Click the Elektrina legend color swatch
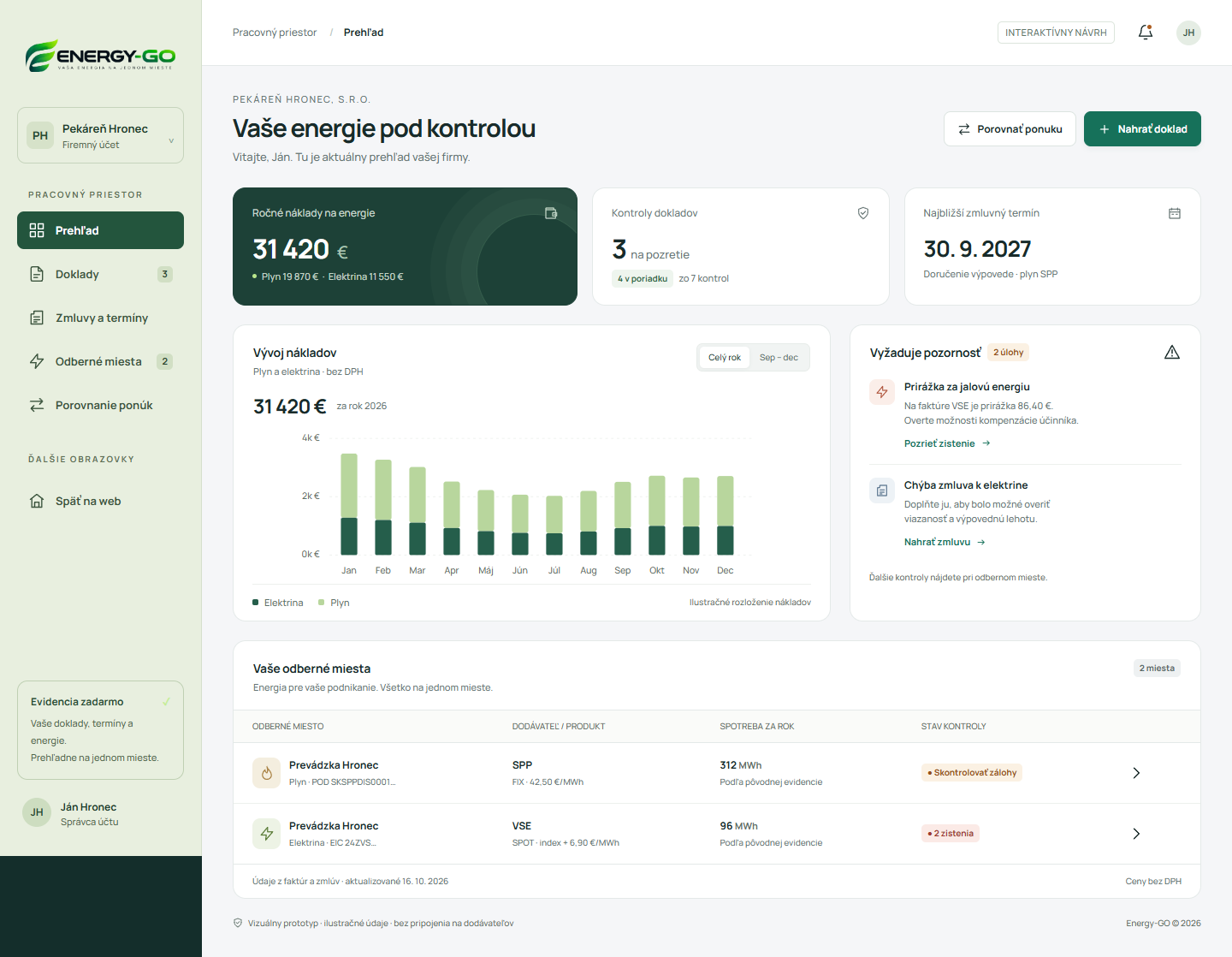The height and width of the screenshot is (957, 1232). tap(256, 603)
